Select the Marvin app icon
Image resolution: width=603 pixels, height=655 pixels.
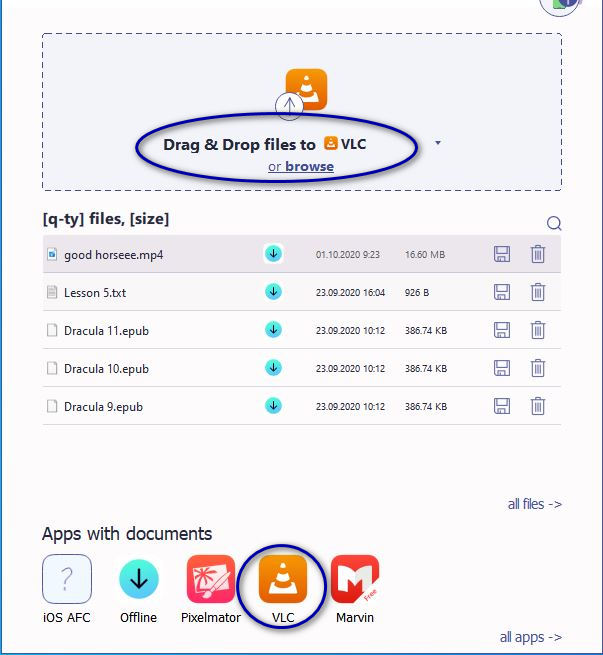coord(355,579)
